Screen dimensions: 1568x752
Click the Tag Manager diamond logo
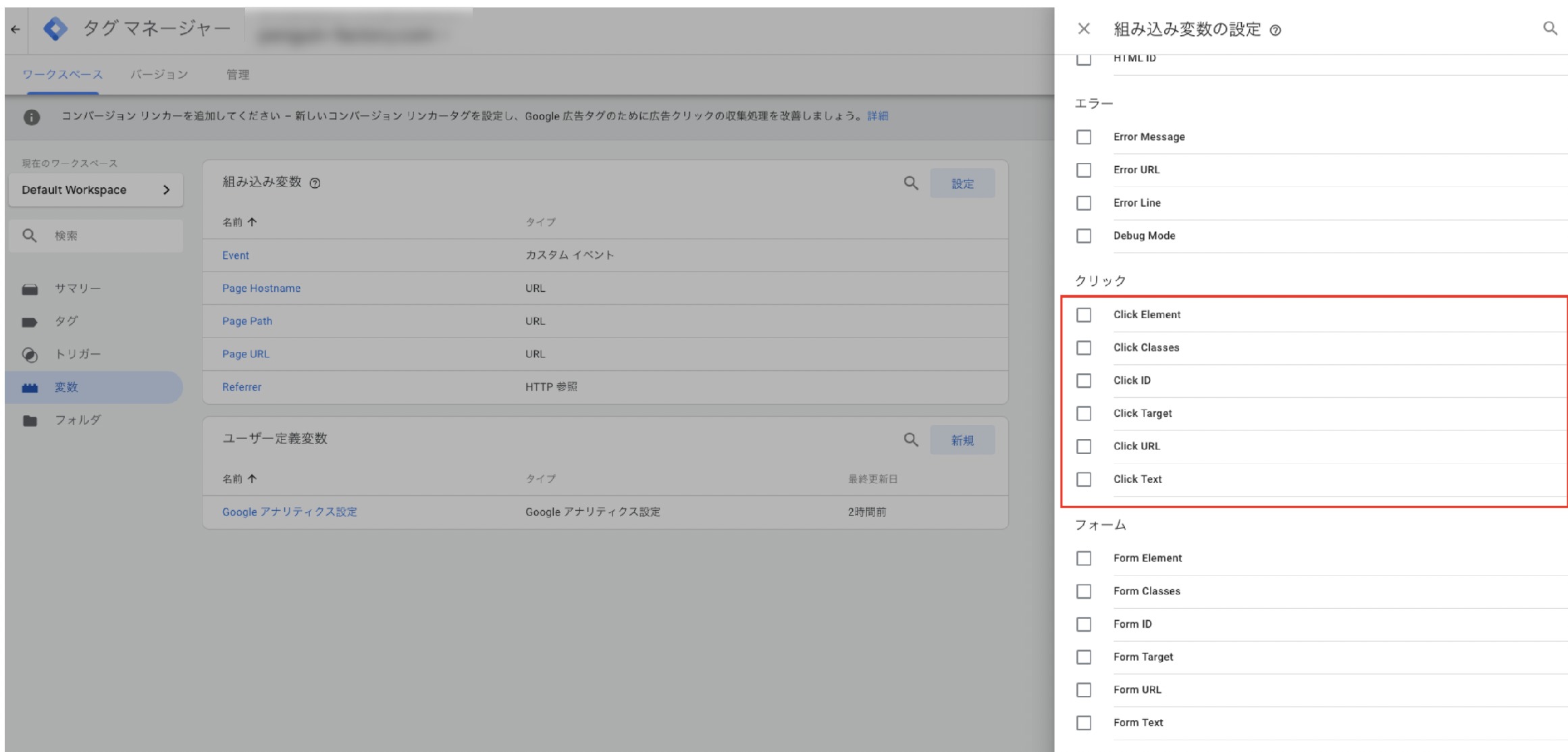click(55, 29)
